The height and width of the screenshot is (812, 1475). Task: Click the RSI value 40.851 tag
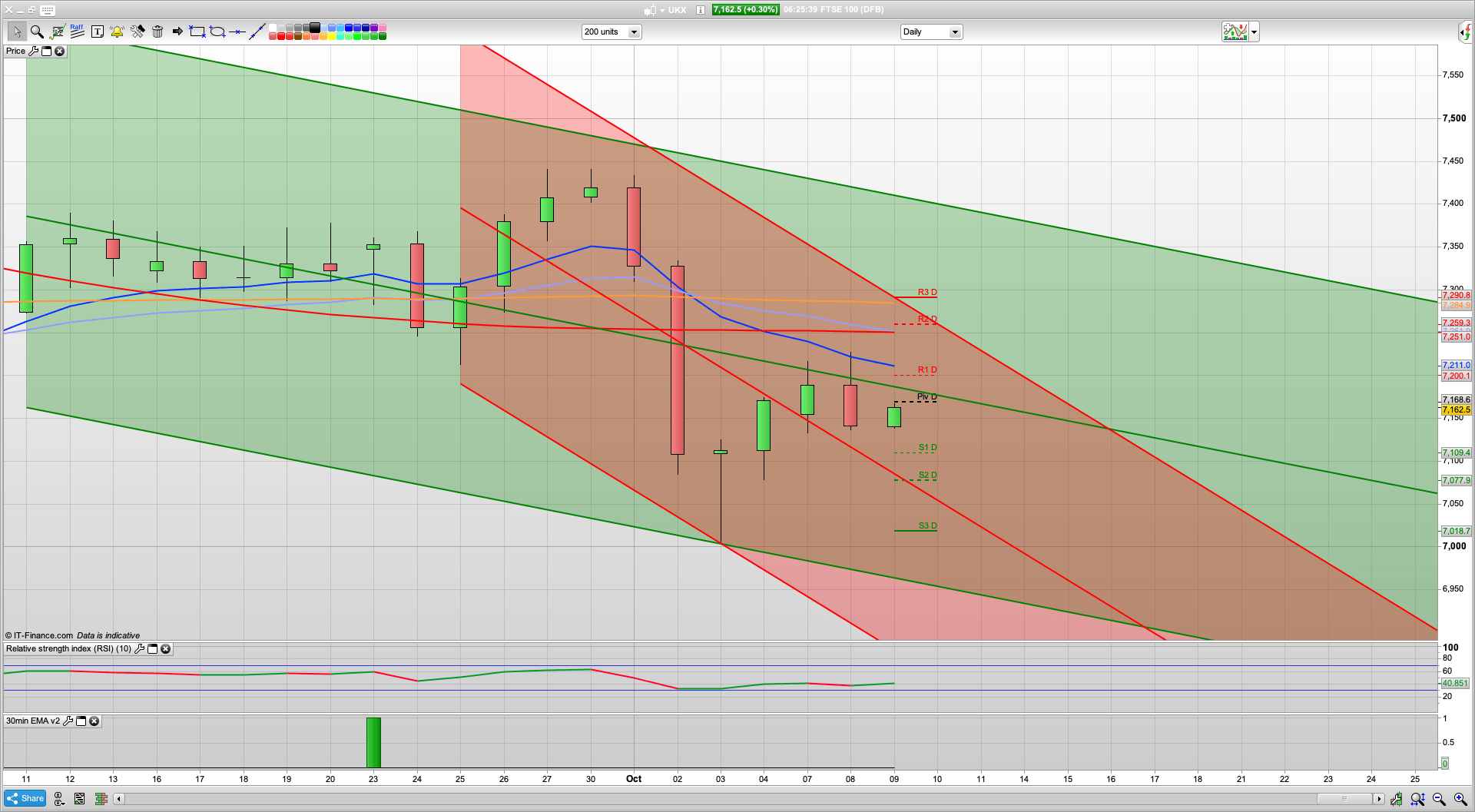coord(1454,683)
